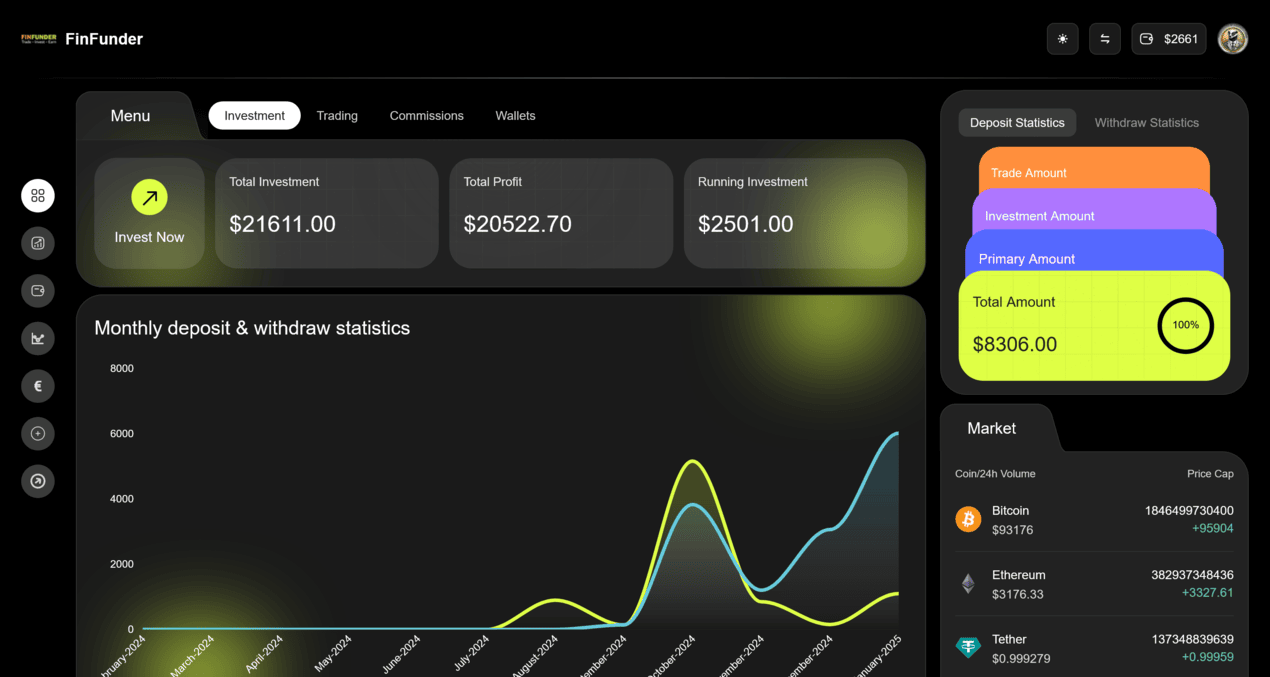The height and width of the screenshot is (677, 1270).
Task: Switch to the Trading tab
Action: click(337, 116)
